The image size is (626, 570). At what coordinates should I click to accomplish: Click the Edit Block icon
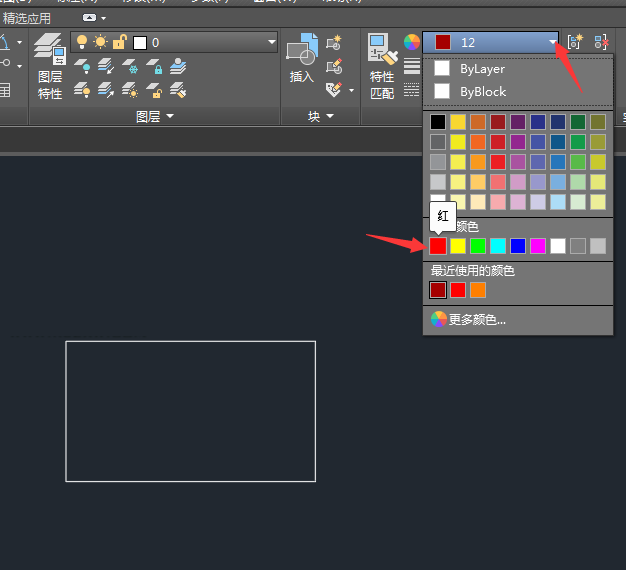334,67
